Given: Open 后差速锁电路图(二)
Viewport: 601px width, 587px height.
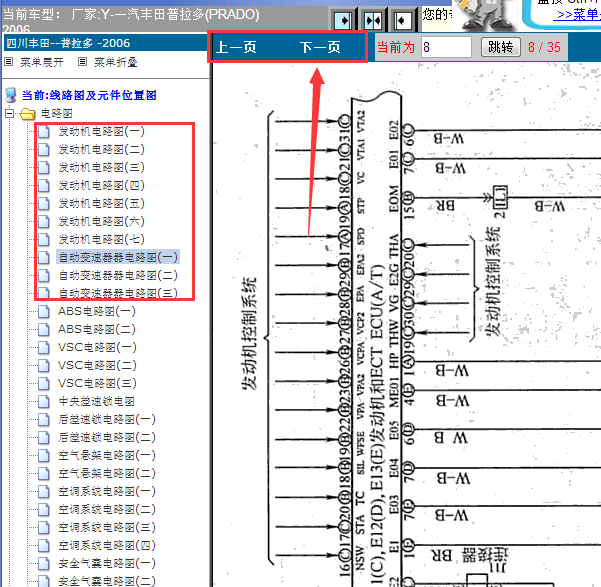Looking at the screenshot, I should (x=107, y=437).
